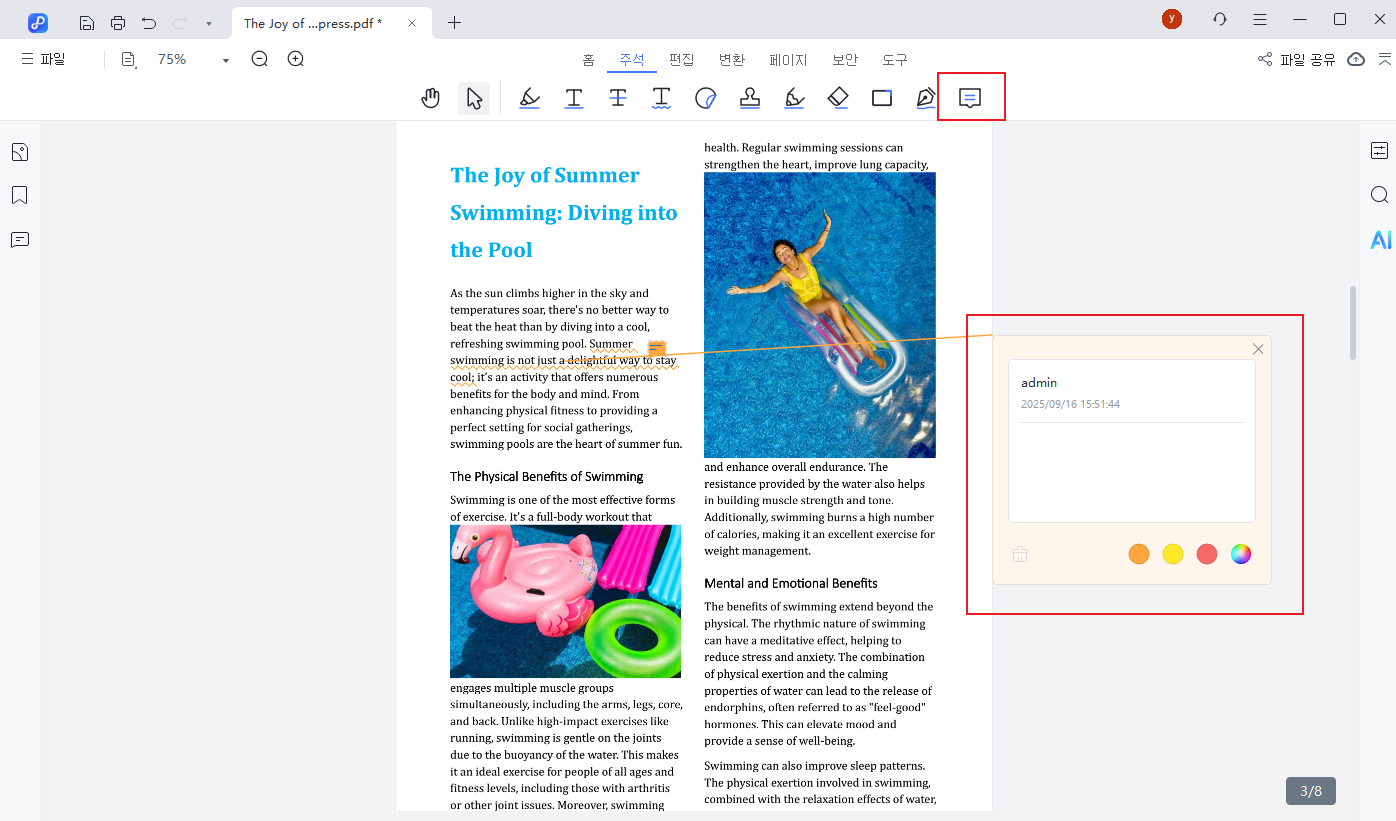Image resolution: width=1396 pixels, height=821 pixels.
Task: Pick the Sticker tool in toolbar
Action: tap(706, 98)
